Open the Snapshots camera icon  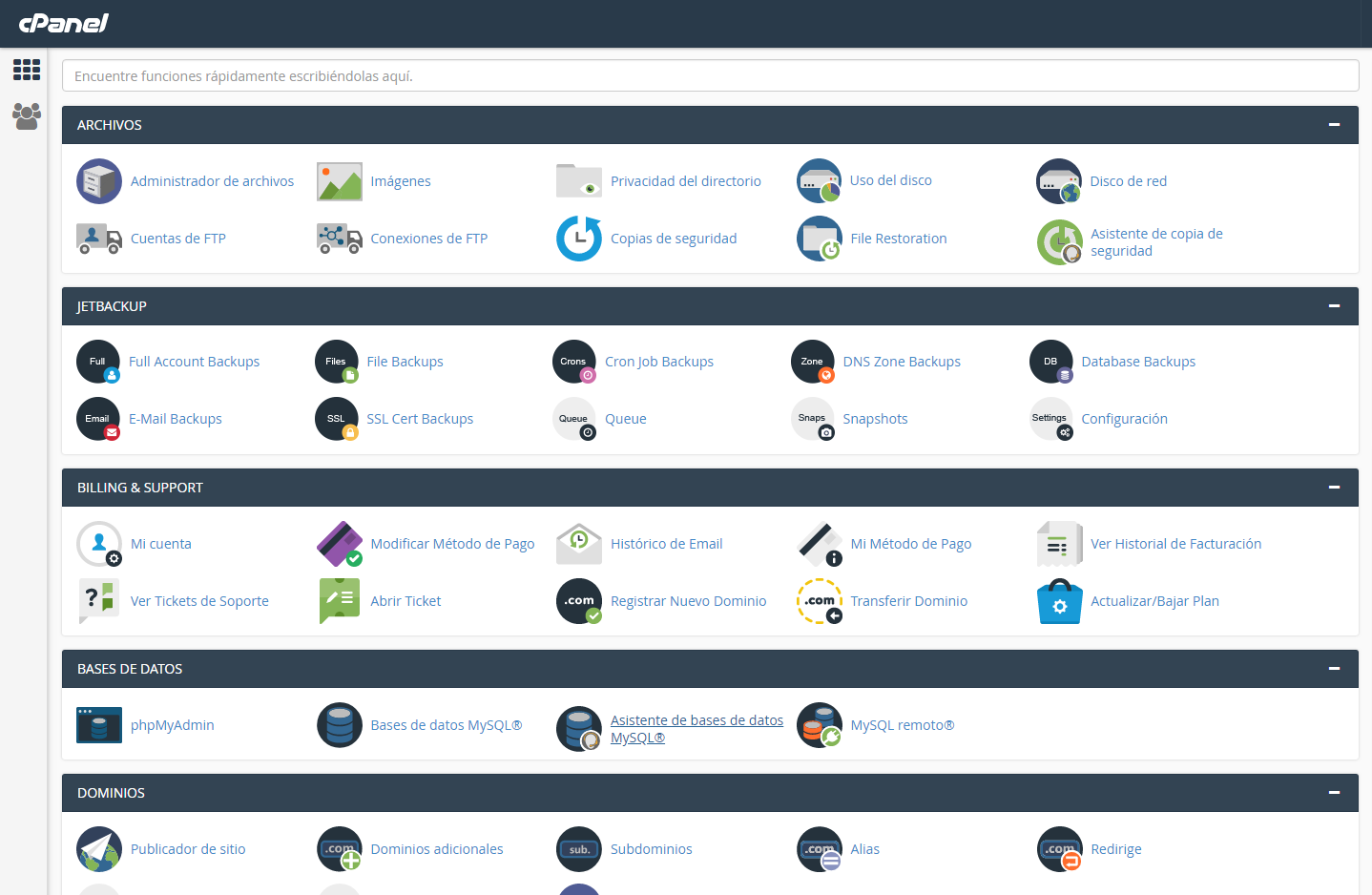[x=813, y=420]
